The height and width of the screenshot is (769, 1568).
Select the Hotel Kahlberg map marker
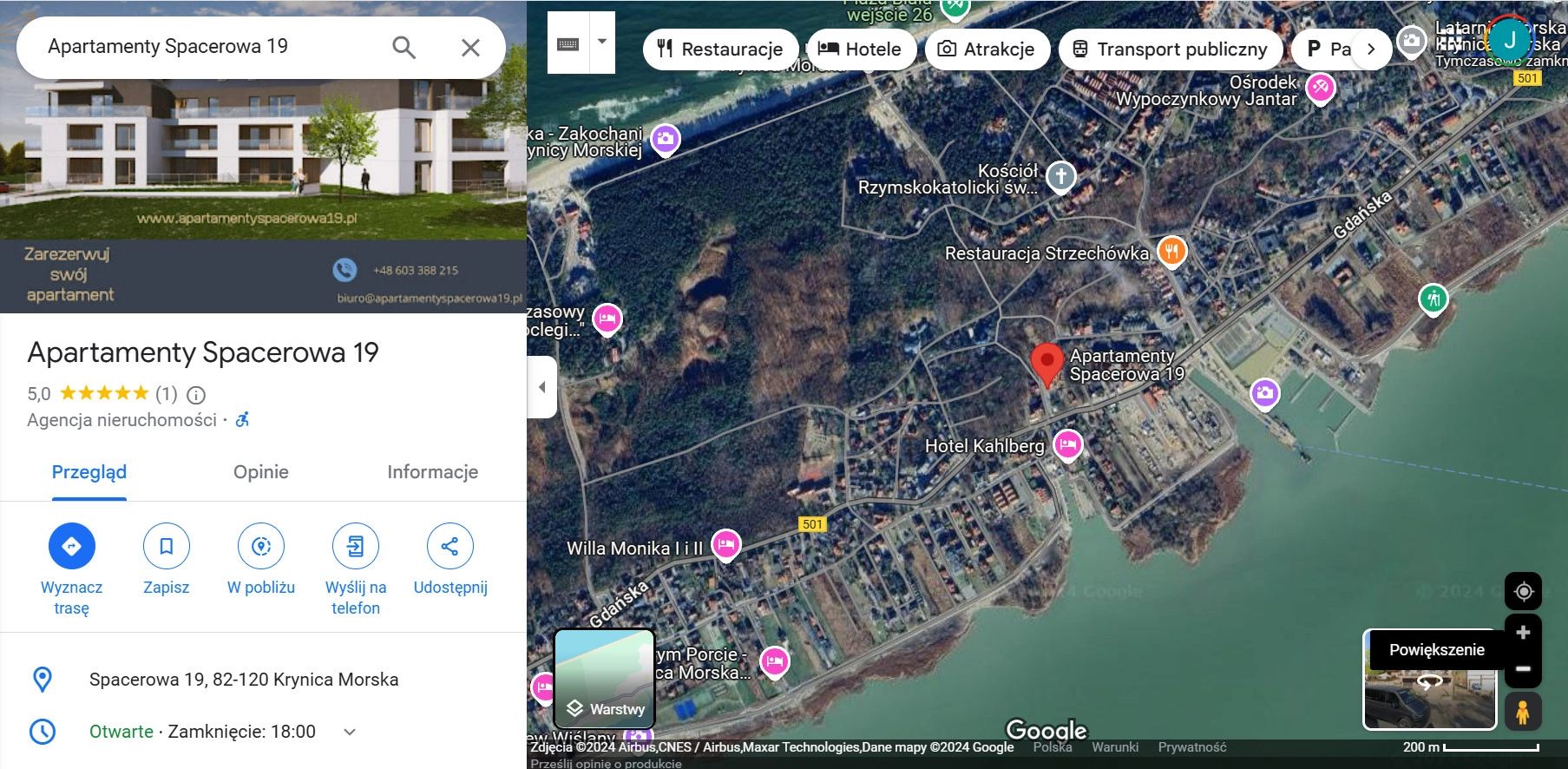pyautogui.click(x=1067, y=445)
